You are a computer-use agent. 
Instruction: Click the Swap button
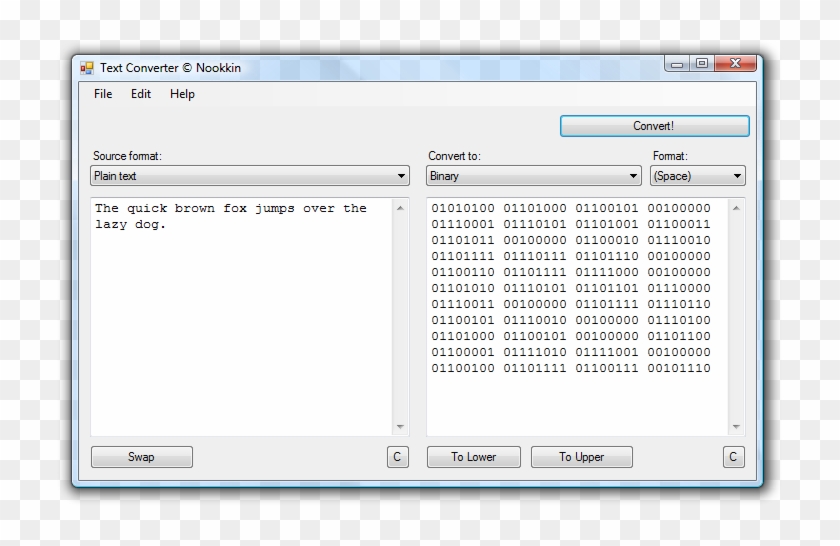click(x=142, y=457)
